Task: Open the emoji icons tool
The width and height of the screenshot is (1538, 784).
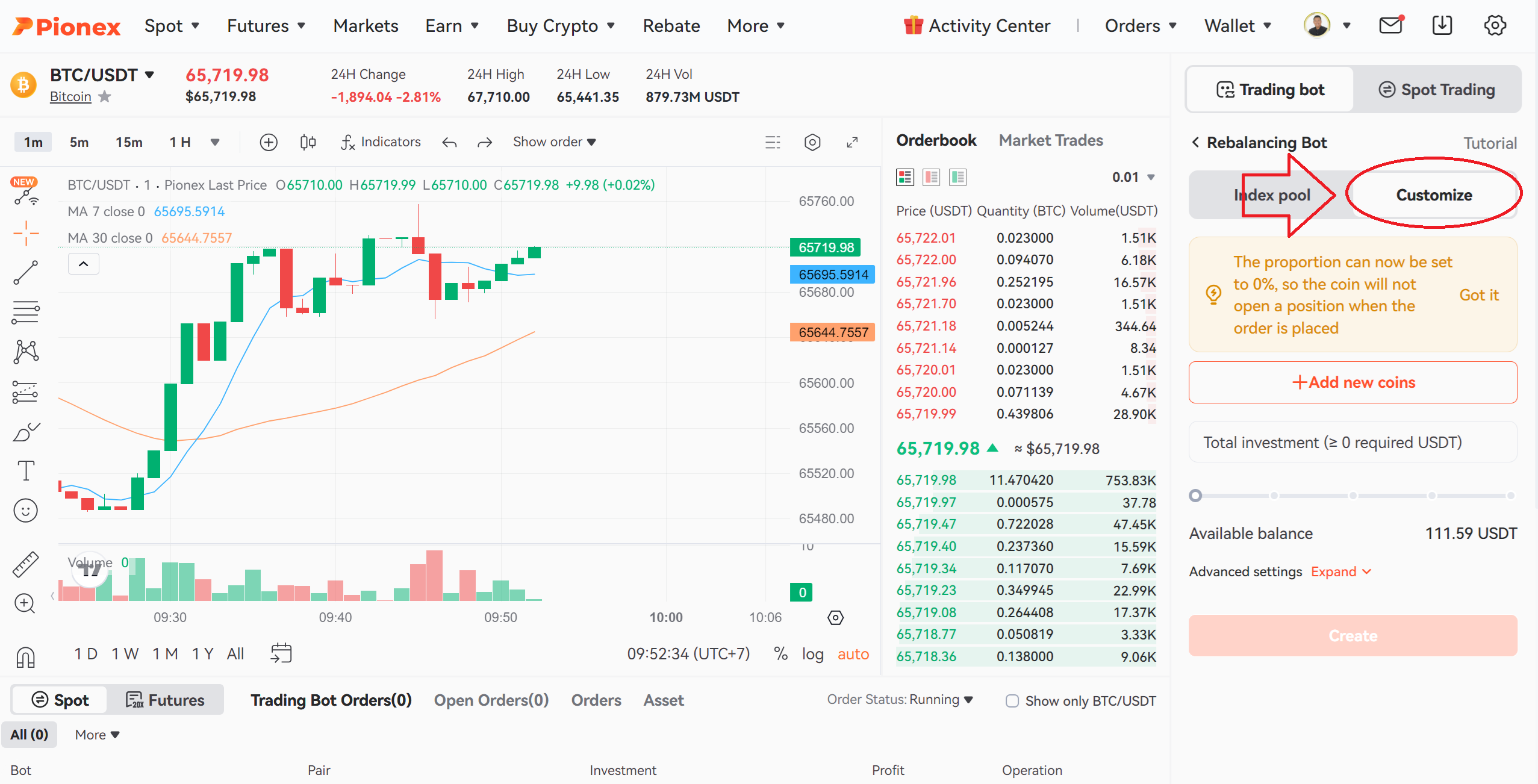Action: [26, 511]
